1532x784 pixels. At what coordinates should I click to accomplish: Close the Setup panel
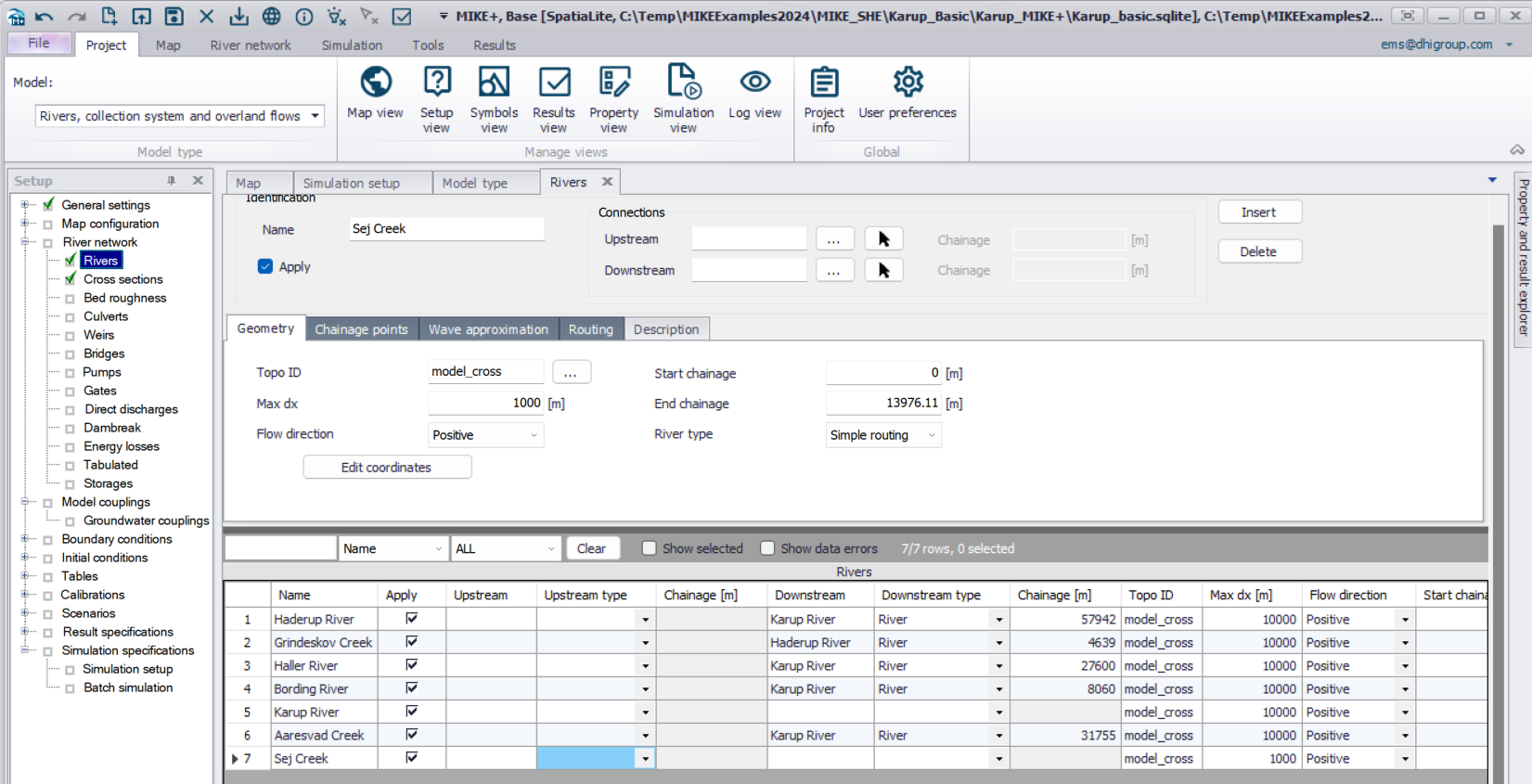pos(198,181)
